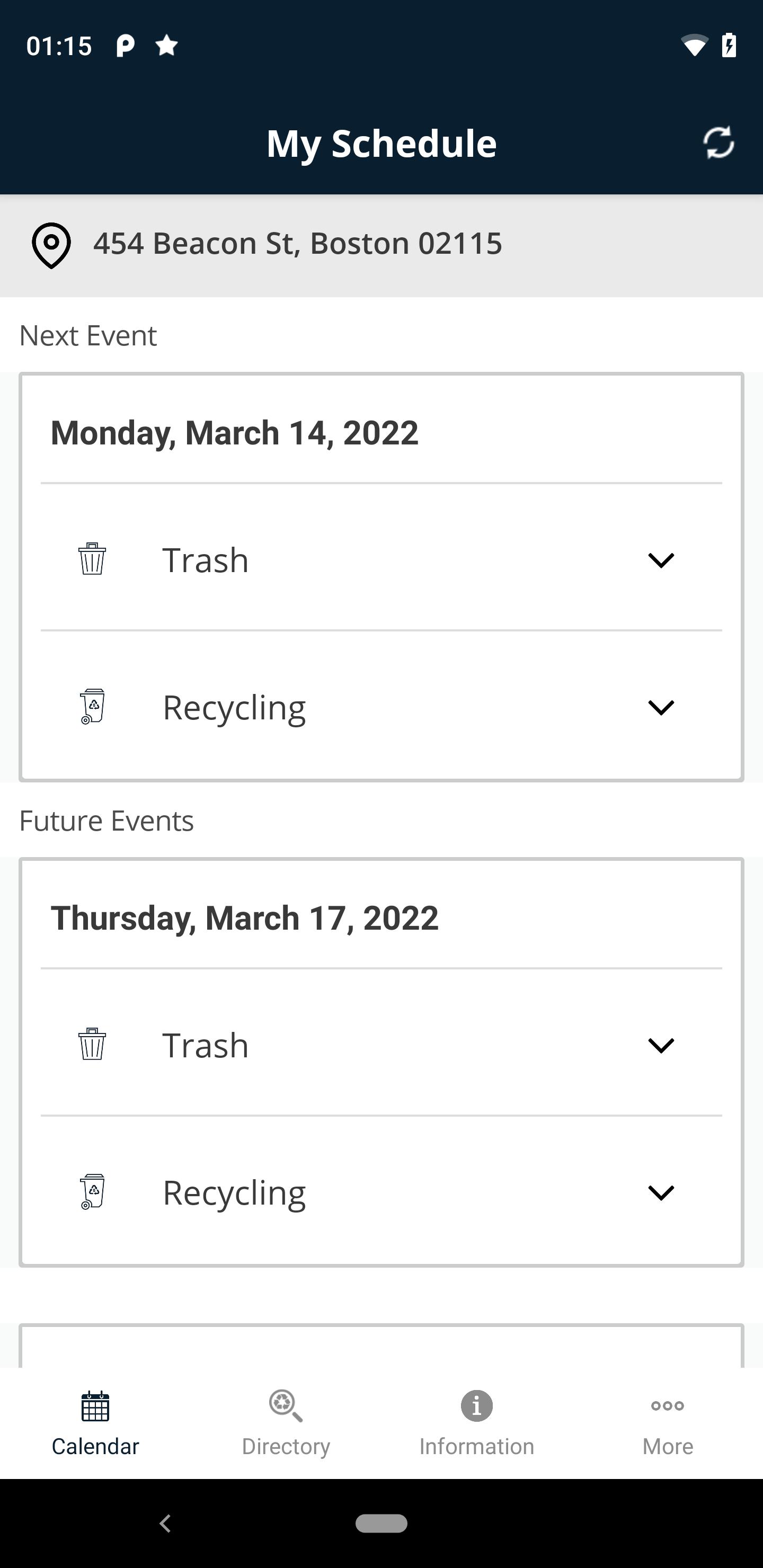Tap the Recycling bin icon for March 17
The image size is (763, 1568).
[92, 1191]
